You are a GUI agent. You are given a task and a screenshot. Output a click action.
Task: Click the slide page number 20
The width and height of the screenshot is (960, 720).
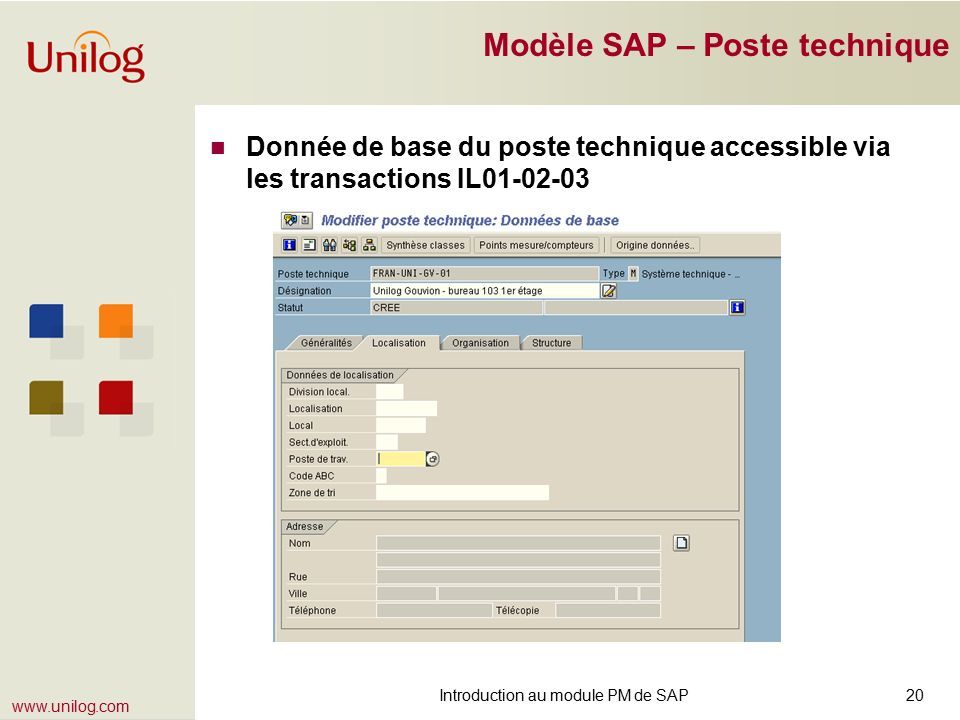[914, 696]
